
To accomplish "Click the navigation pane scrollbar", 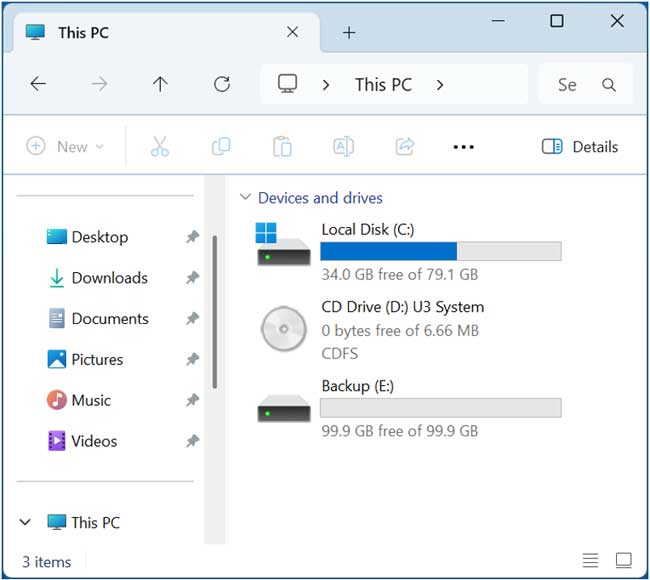I will point(215,312).
